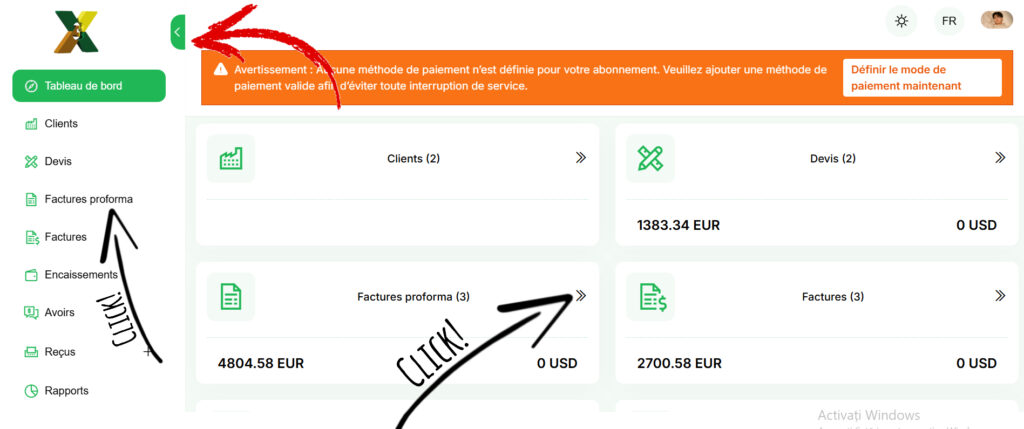1024x429 pixels.
Task: Click the Clients icon in sidebar
Action: tap(31, 124)
